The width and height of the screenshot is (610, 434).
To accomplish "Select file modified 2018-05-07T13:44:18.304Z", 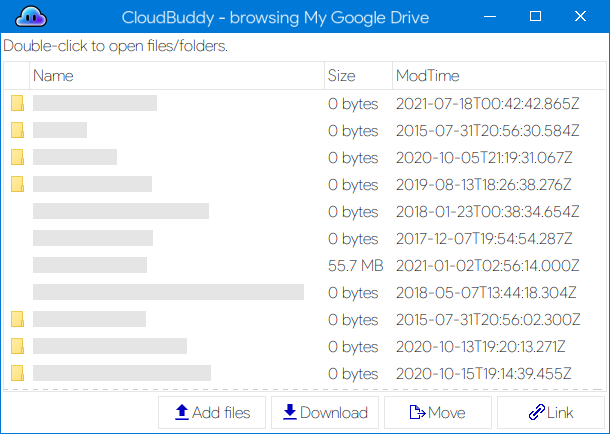I will pyautogui.click(x=305, y=292).
